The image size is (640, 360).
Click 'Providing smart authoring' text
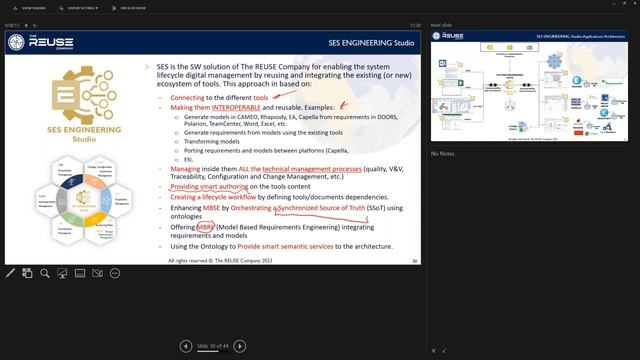[x=209, y=187]
